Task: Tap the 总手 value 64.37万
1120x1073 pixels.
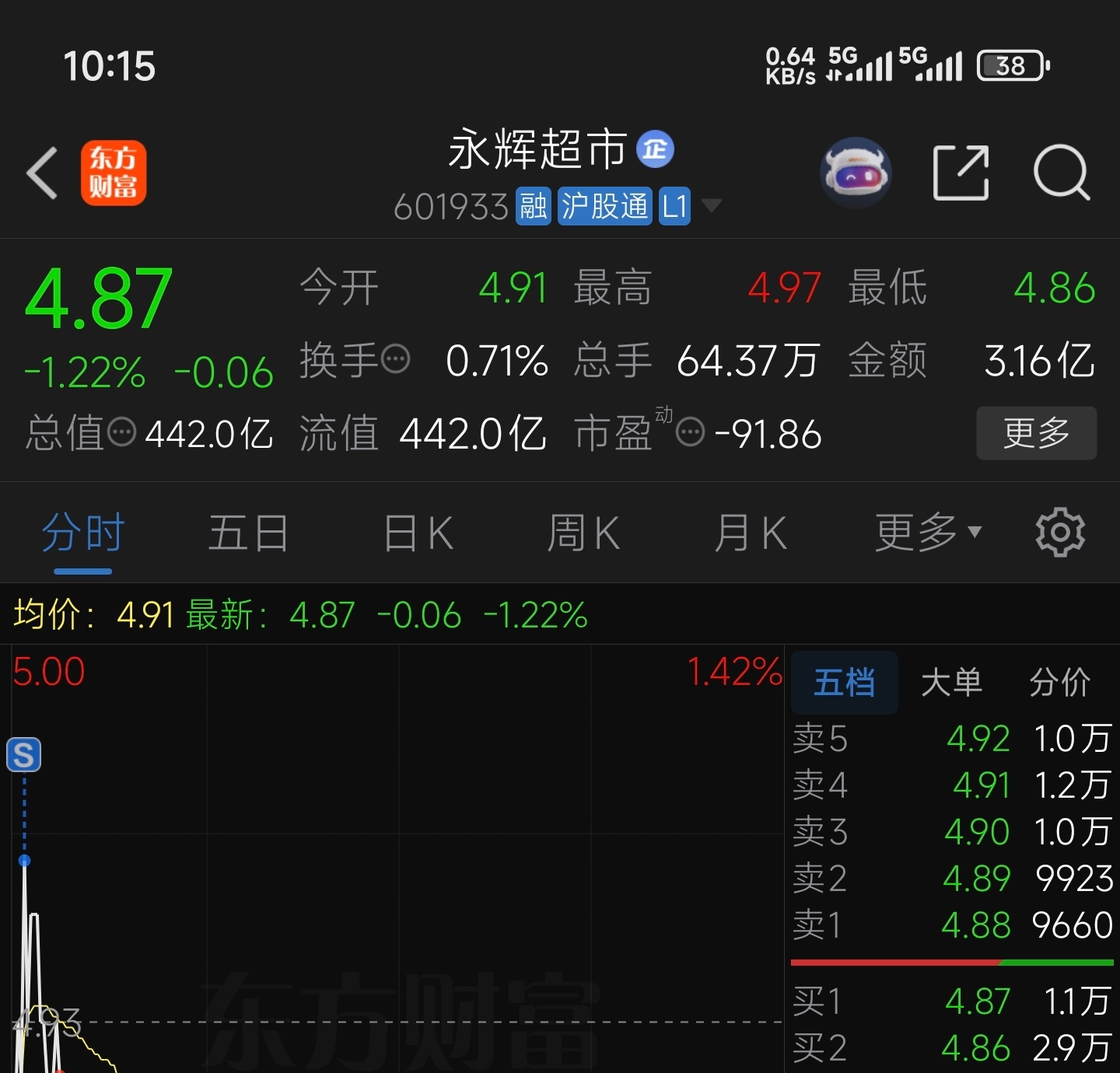Action: point(748,361)
